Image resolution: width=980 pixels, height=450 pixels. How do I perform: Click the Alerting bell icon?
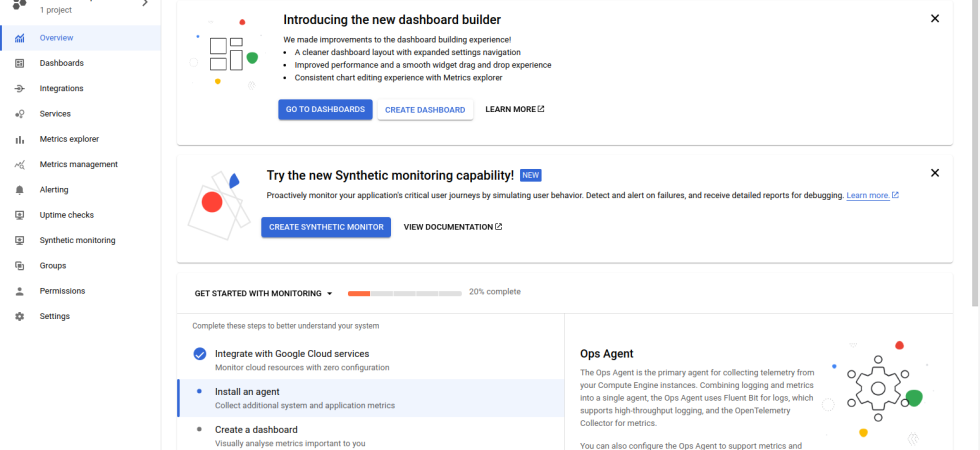click(x=20, y=190)
